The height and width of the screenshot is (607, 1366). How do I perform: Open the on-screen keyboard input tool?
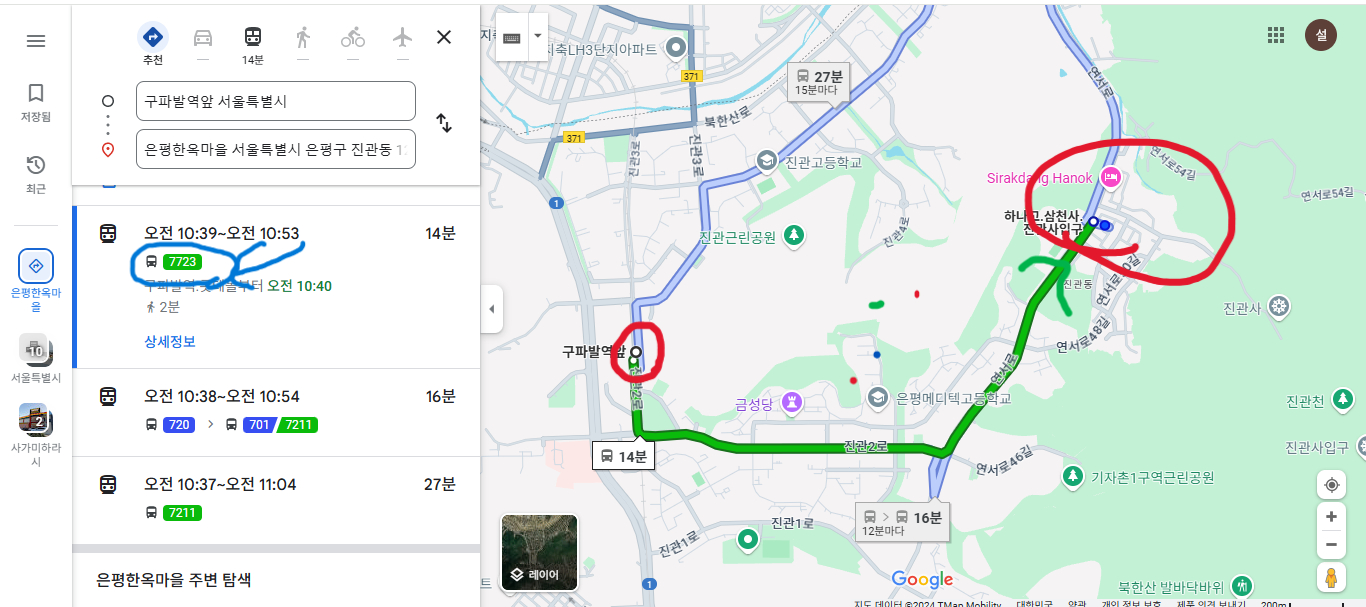tap(512, 38)
